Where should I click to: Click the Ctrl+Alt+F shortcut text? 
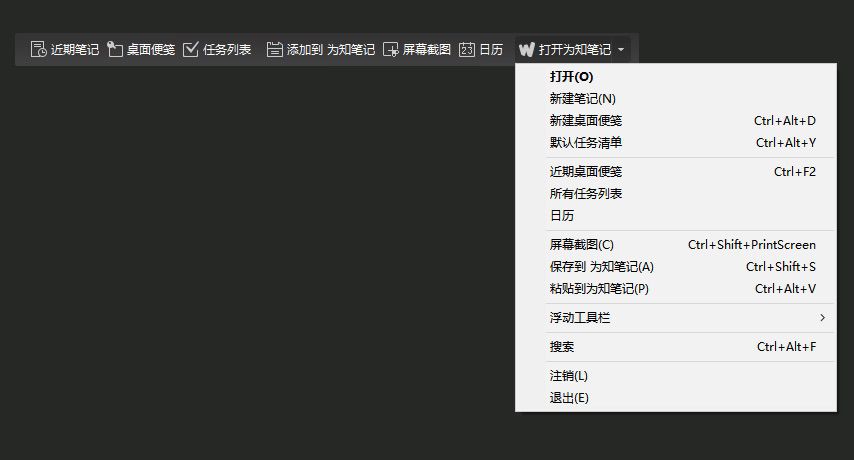coord(786,346)
